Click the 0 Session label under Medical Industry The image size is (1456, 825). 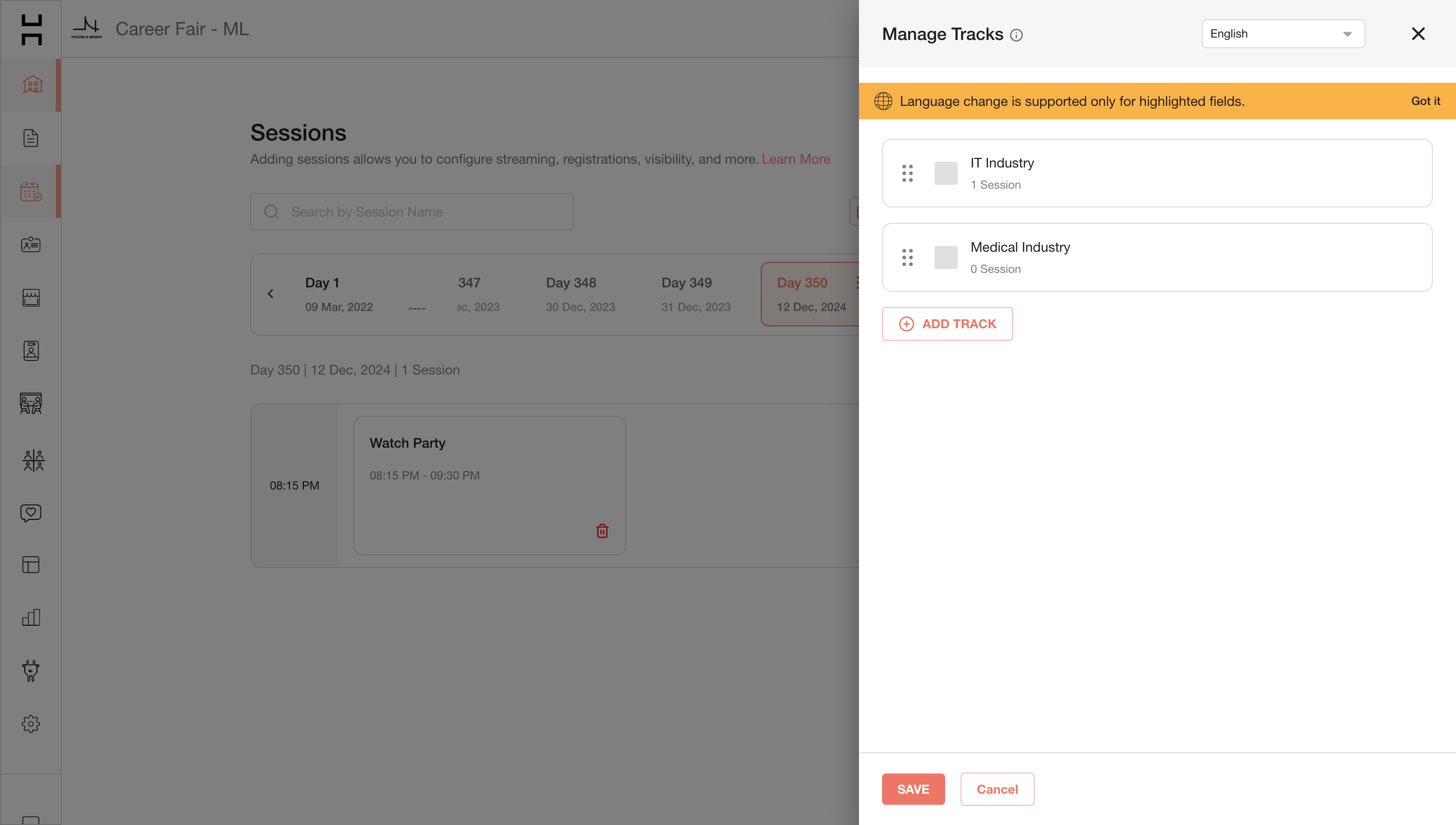pyautogui.click(x=995, y=269)
